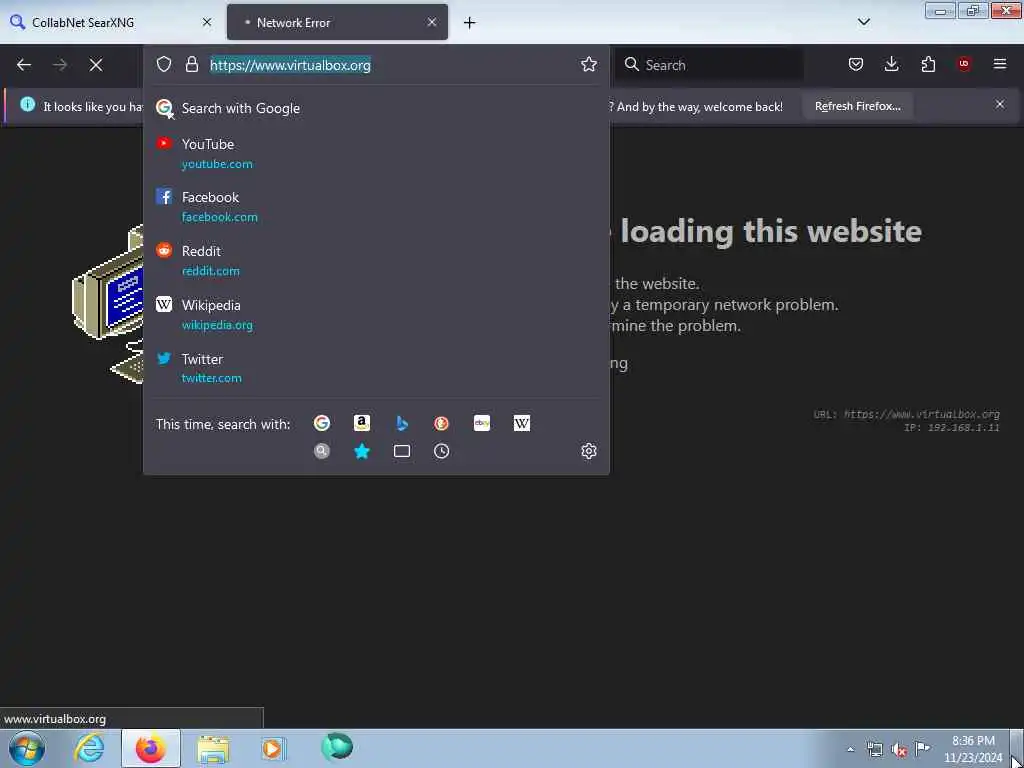
Task: Open the Extensions menu
Action: tap(928, 64)
